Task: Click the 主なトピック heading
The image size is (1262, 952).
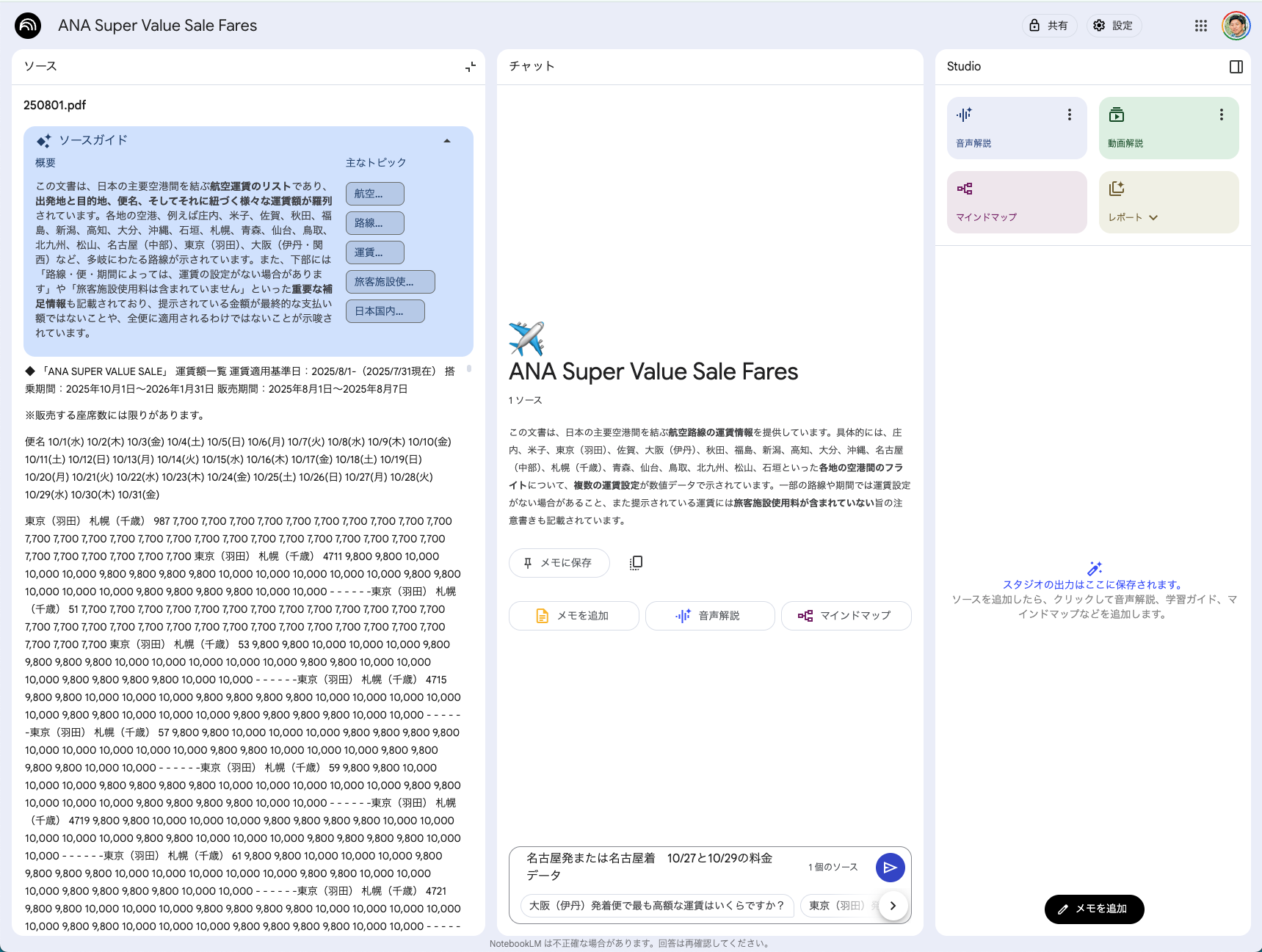Action: click(x=376, y=163)
